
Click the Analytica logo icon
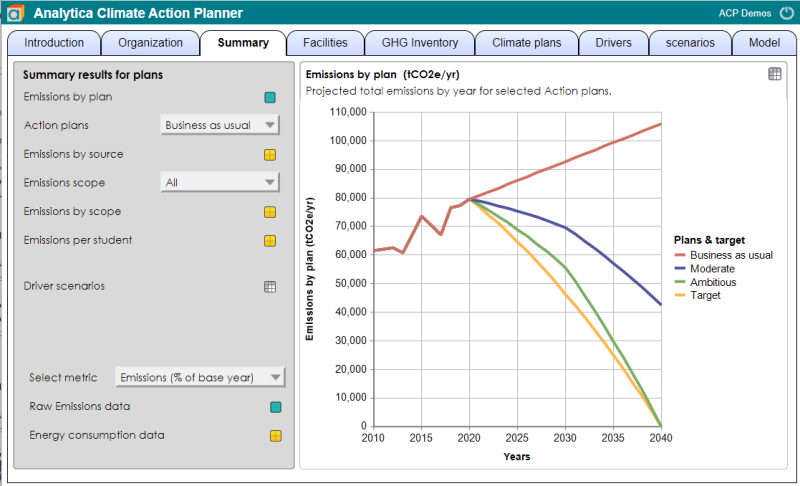pyautogui.click(x=15, y=13)
